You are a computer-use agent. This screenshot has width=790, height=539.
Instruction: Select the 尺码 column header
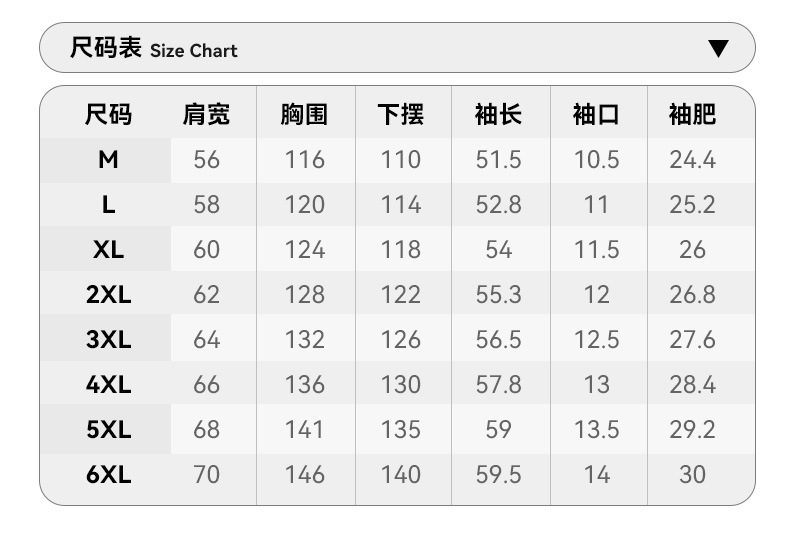pyautogui.click(x=108, y=115)
